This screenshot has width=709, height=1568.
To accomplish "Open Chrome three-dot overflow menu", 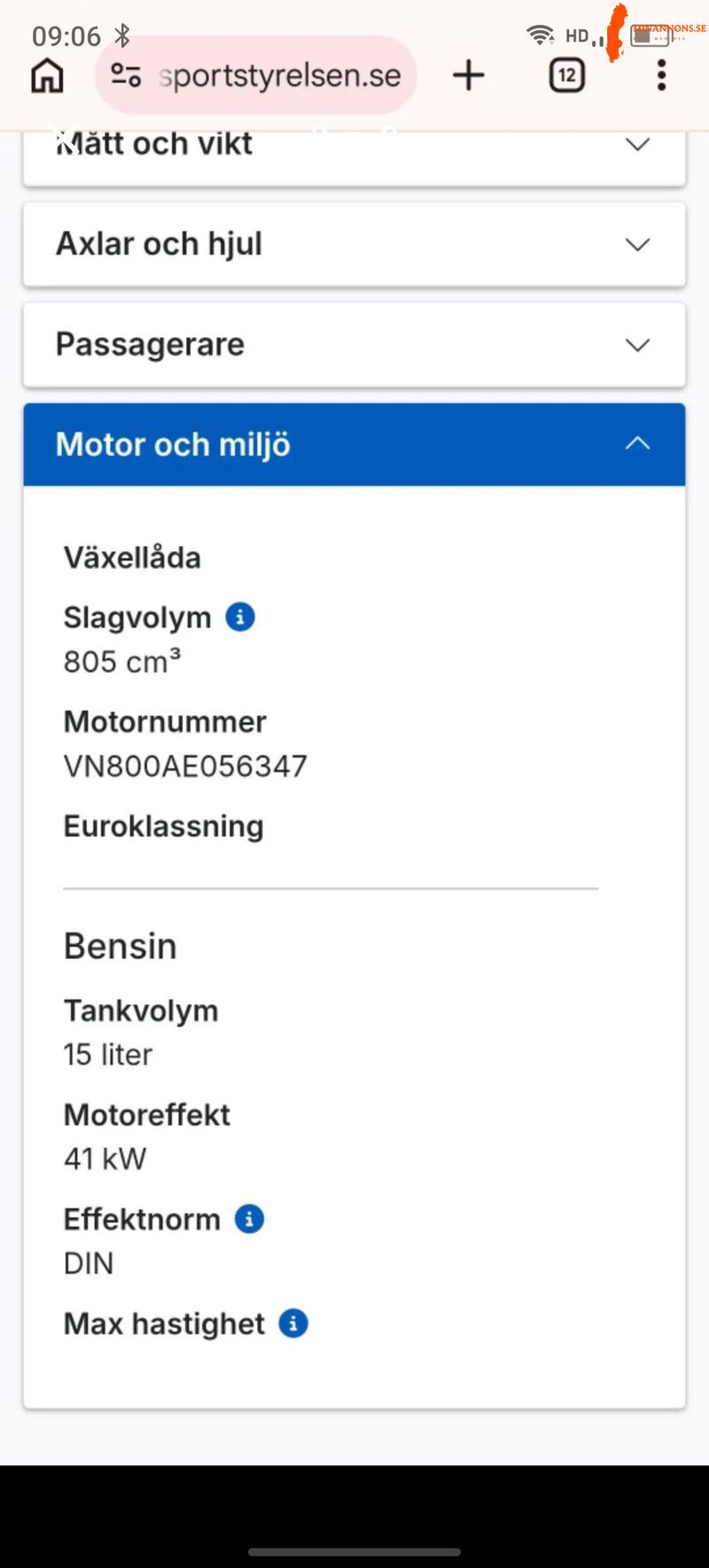I will [661, 75].
